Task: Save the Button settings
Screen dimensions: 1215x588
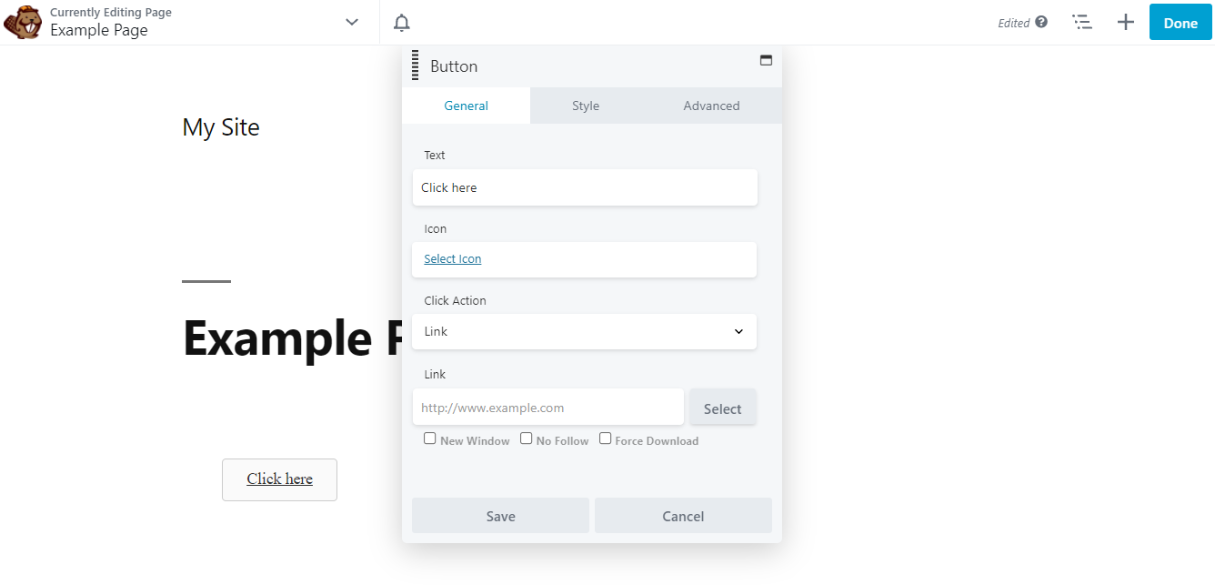Action: (x=500, y=515)
